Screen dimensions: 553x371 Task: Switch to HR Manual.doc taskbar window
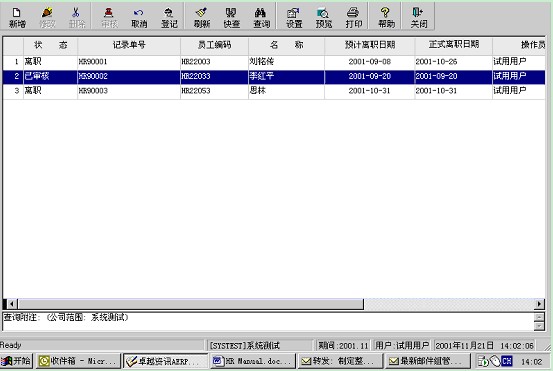point(253,361)
